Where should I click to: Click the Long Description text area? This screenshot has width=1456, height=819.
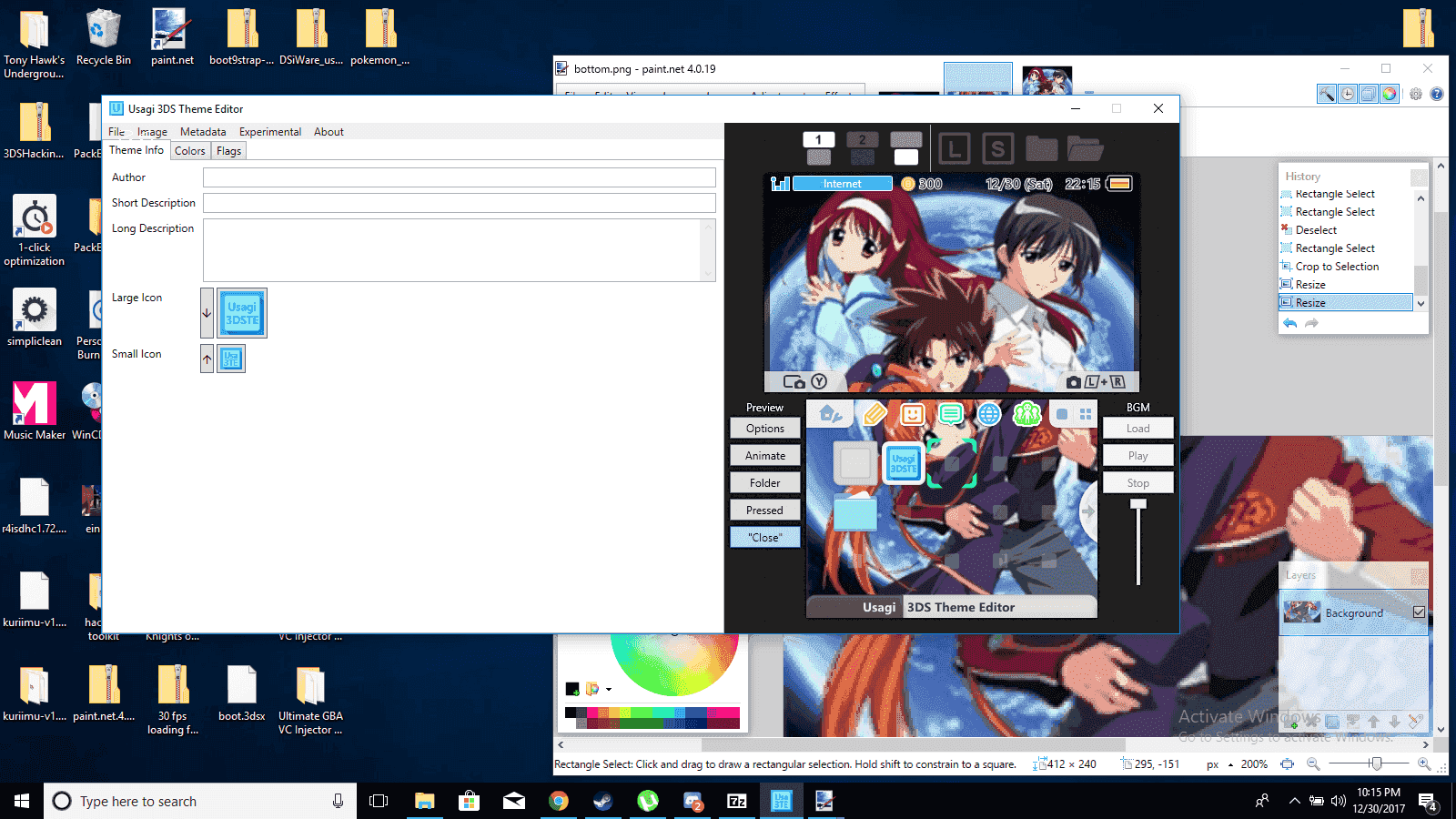coord(460,250)
